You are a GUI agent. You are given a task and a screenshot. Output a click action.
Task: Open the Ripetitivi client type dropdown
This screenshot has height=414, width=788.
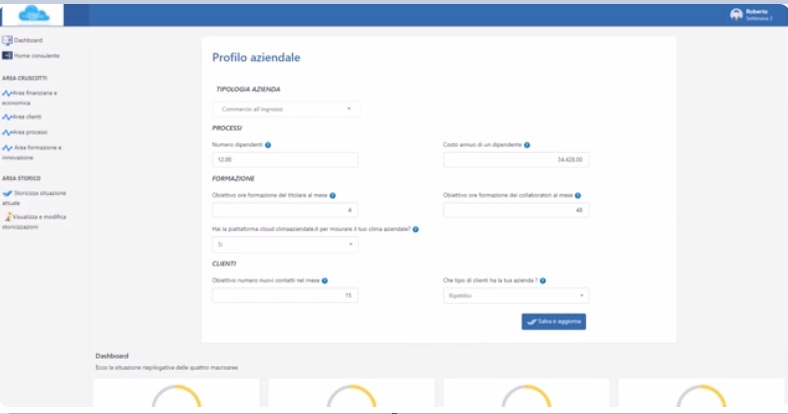(x=515, y=296)
